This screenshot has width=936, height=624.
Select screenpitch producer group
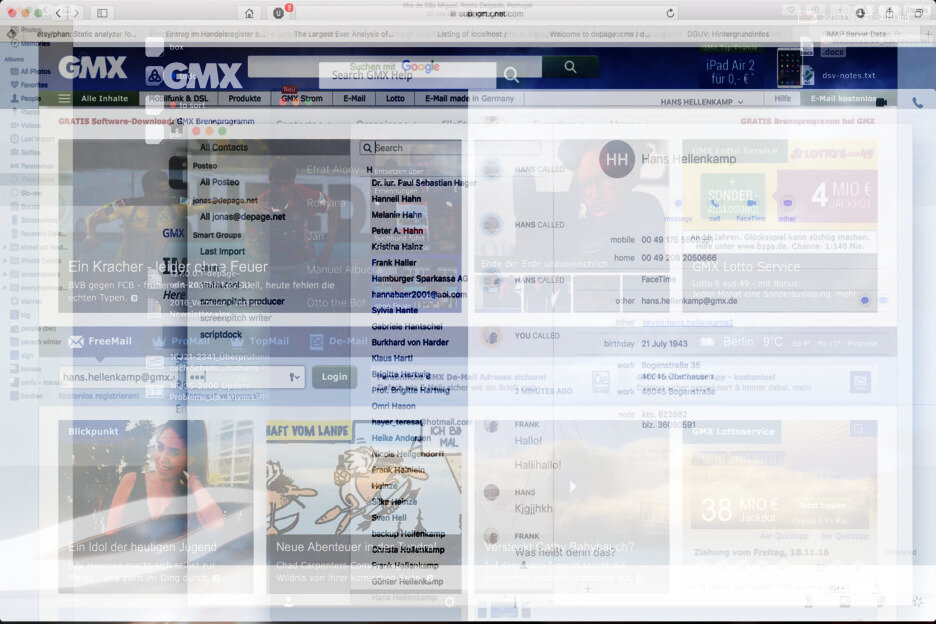pyautogui.click(x=242, y=302)
